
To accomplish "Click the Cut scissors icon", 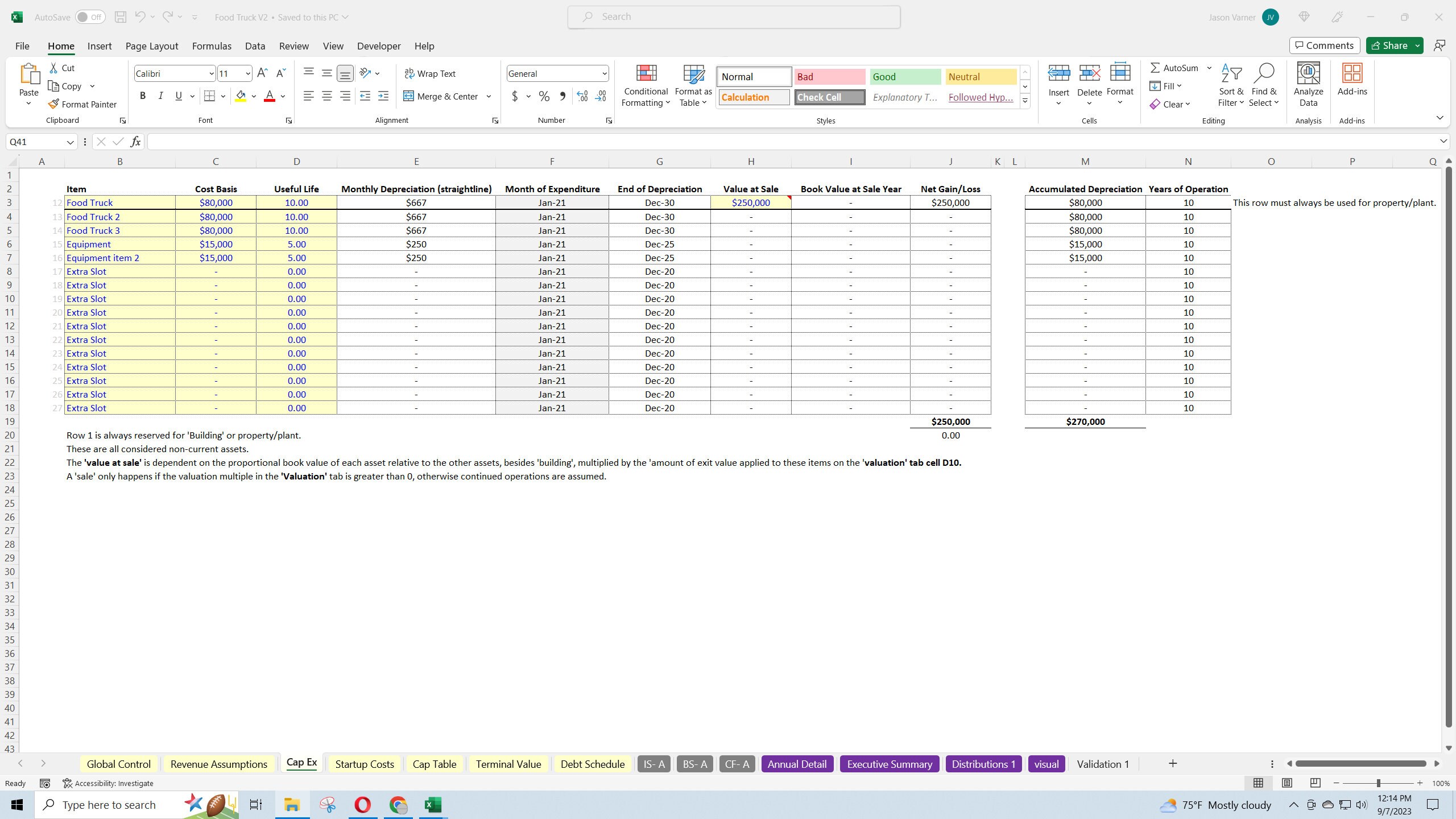I will (53, 68).
